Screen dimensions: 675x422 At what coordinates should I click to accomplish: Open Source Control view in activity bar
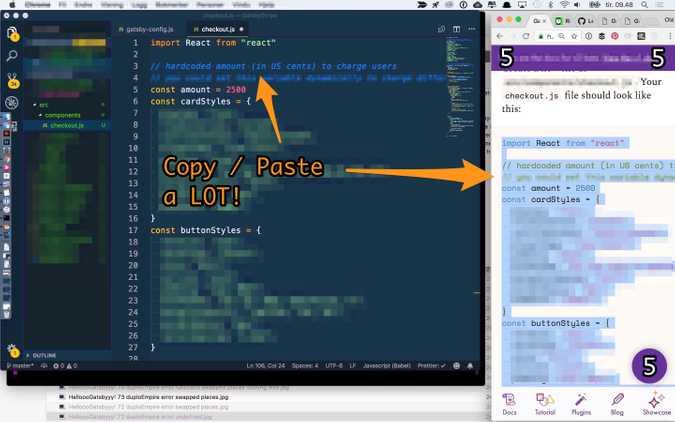12,80
